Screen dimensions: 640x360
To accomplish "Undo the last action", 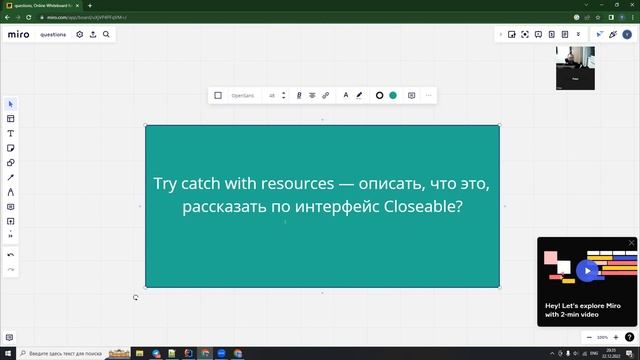I will click(11, 255).
